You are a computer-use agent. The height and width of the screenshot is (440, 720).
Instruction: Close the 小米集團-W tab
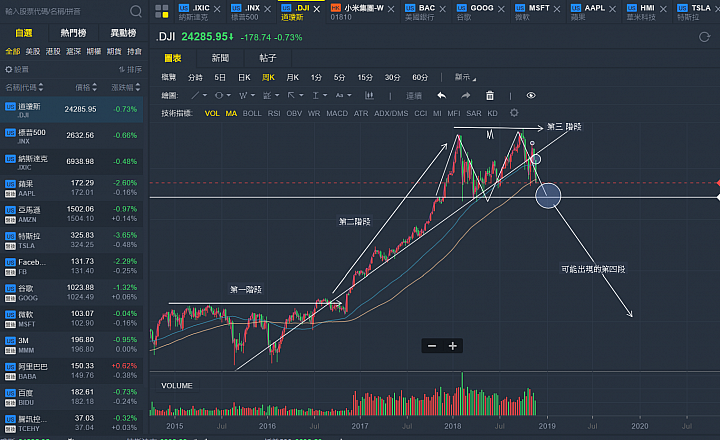click(391, 9)
